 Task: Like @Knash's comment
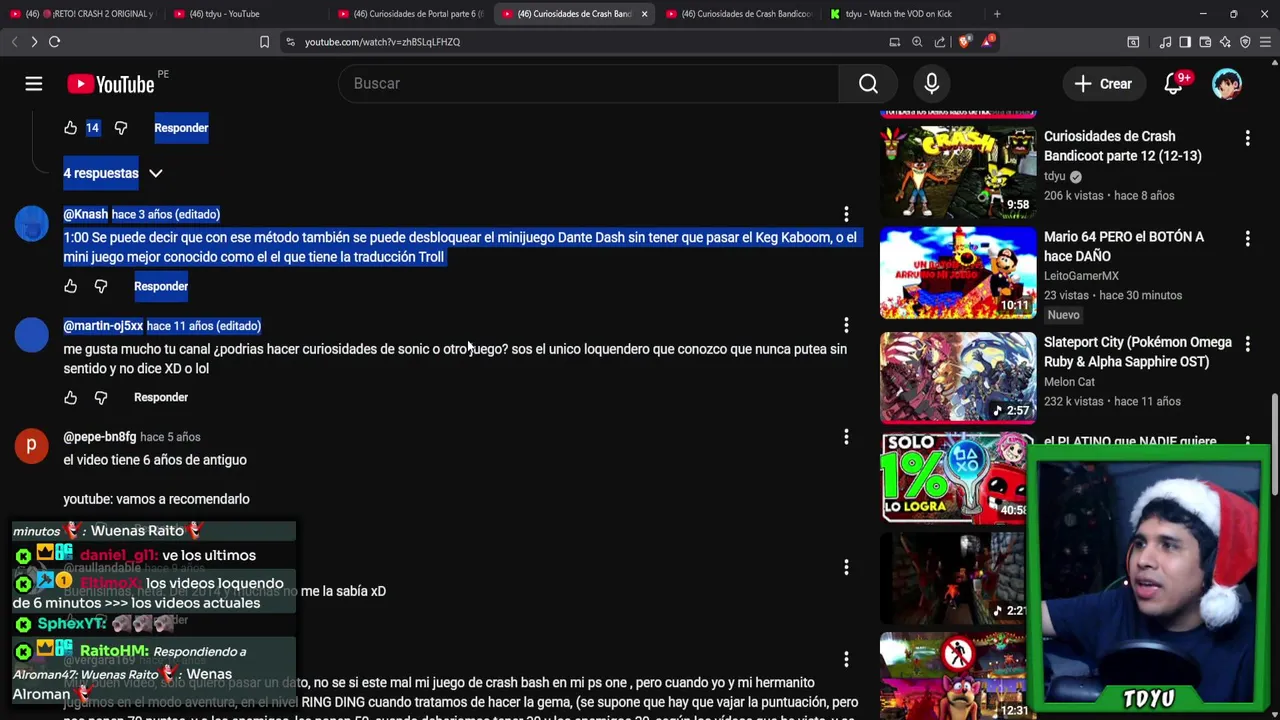point(70,286)
